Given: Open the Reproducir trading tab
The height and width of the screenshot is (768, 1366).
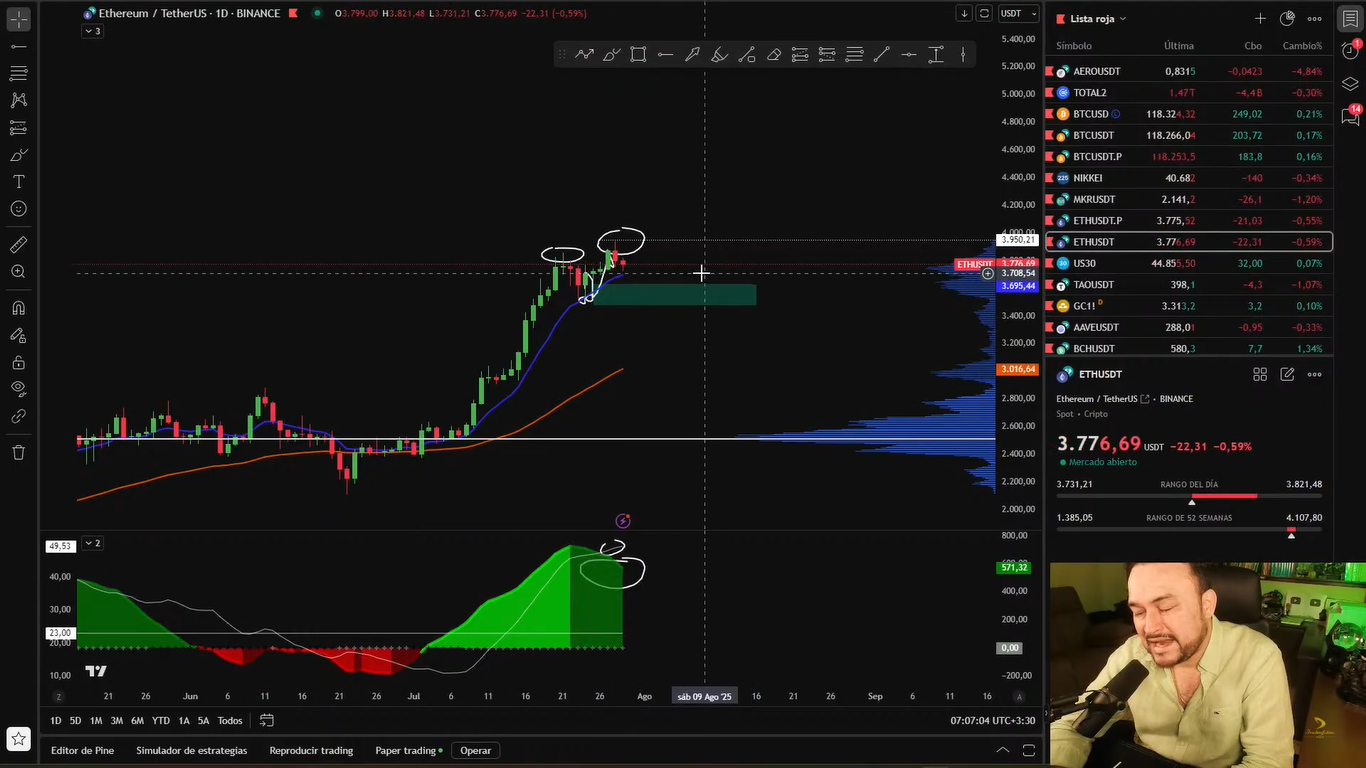Looking at the screenshot, I should (x=311, y=750).
